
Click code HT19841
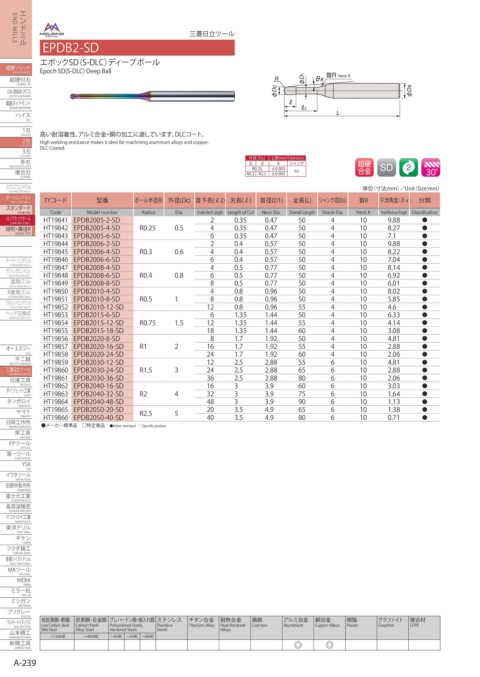(x=56, y=220)
